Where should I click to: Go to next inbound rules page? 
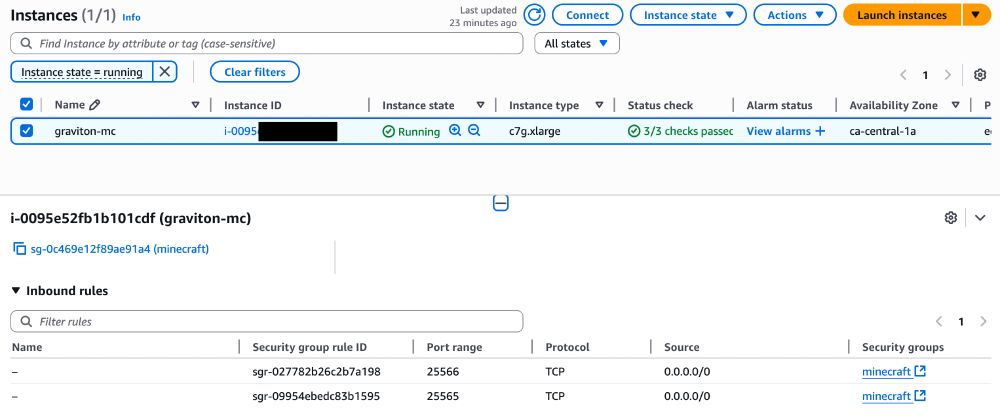[983, 321]
